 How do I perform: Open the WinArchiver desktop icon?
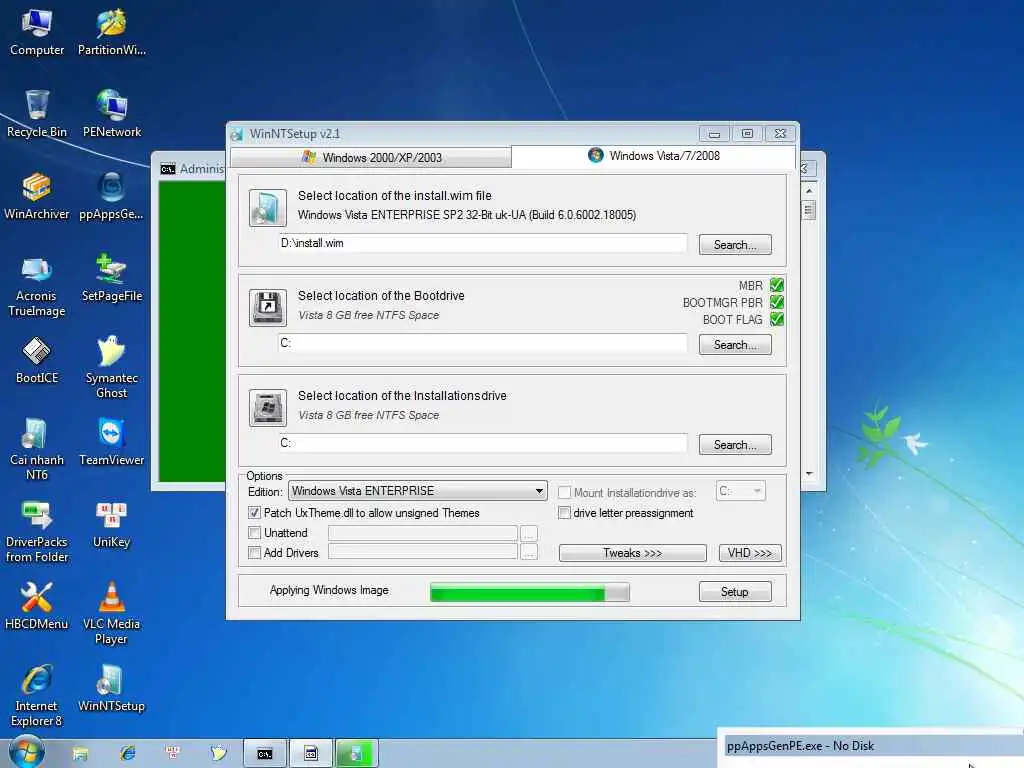37,196
